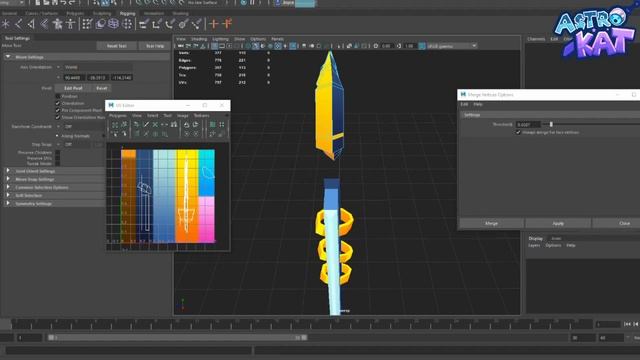Click the Display tab in layer editor
This screenshot has width=640, height=360.
536,238
